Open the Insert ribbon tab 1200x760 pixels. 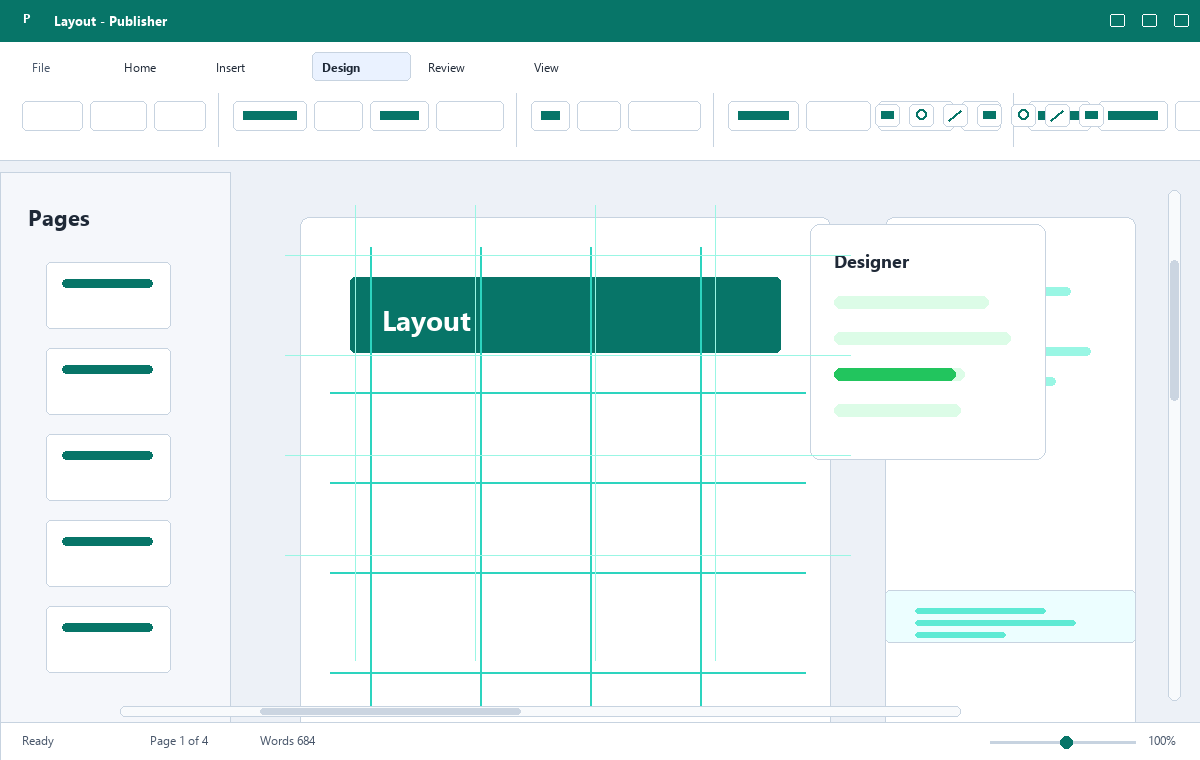tap(230, 68)
